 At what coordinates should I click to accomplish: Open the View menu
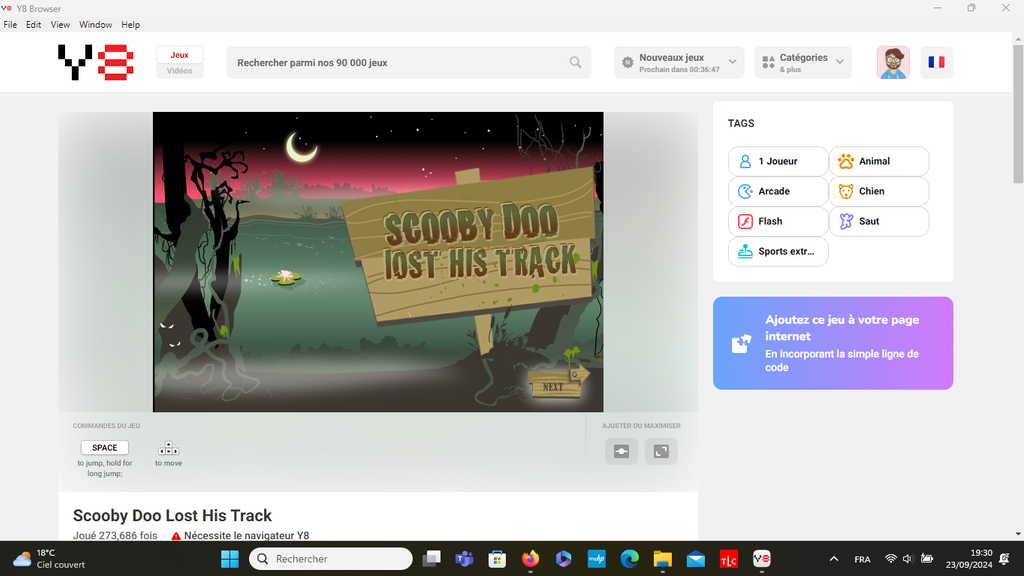60,24
